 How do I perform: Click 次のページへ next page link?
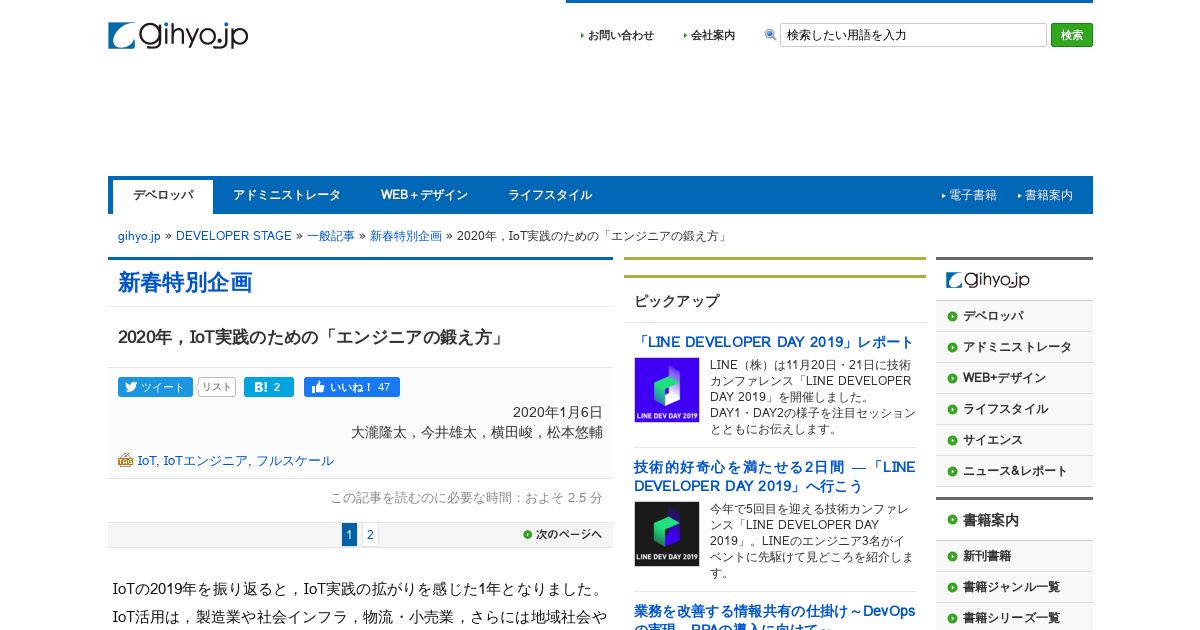pos(569,535)
